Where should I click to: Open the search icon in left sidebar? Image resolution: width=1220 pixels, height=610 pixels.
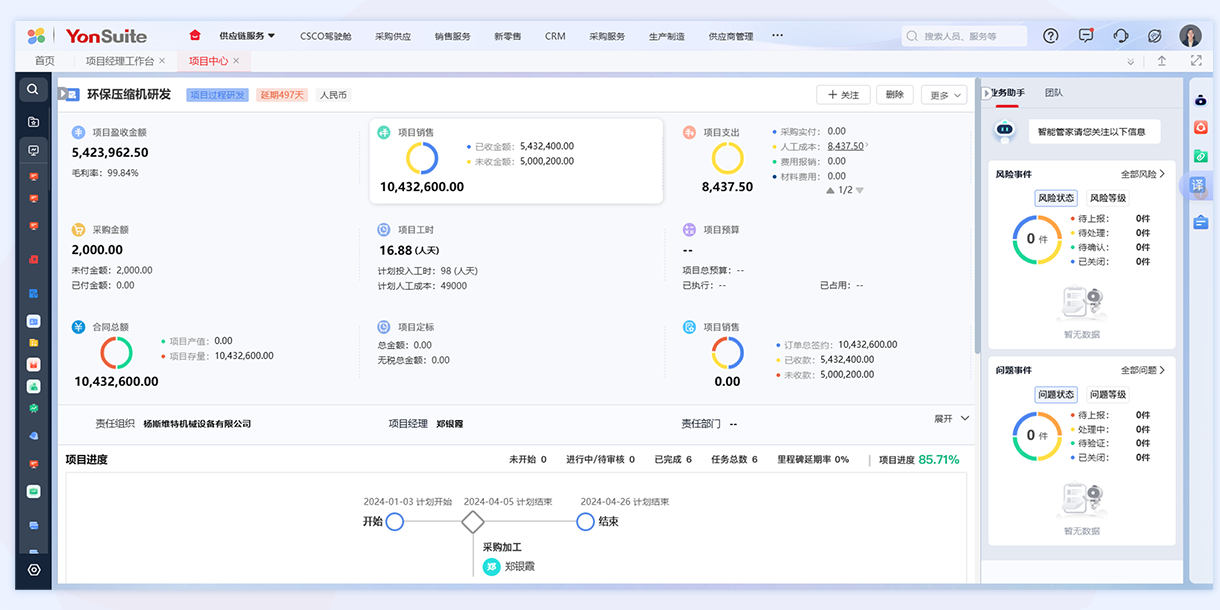33,89
